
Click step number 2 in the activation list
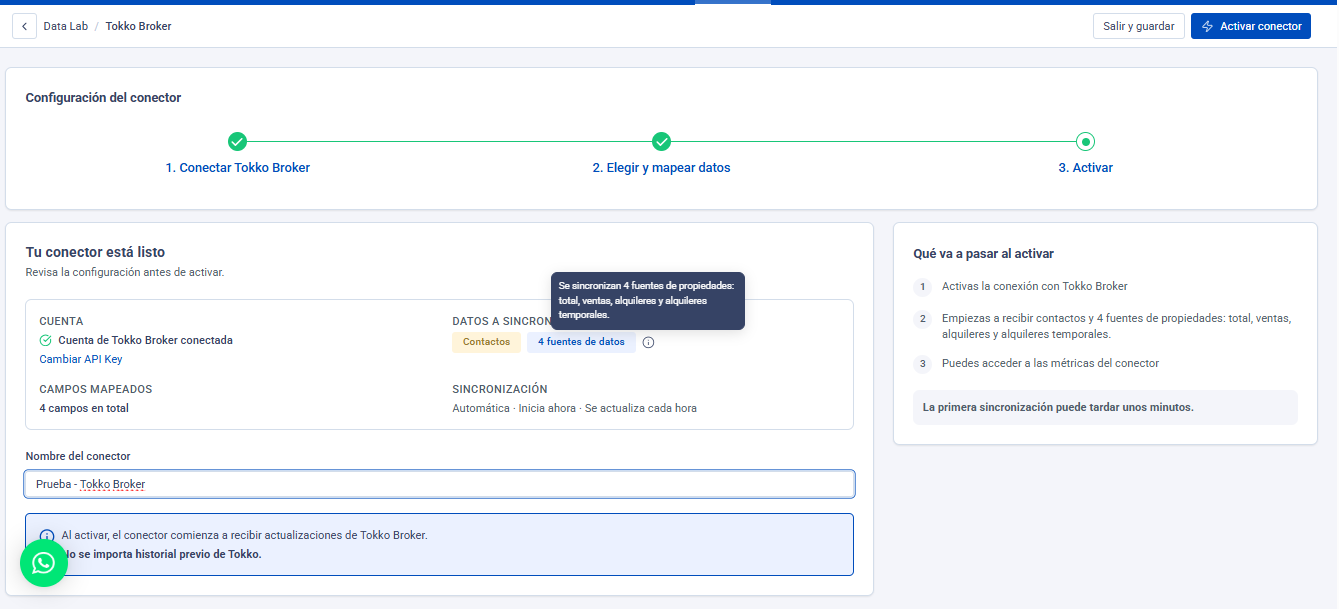click(x=923, y=319)
